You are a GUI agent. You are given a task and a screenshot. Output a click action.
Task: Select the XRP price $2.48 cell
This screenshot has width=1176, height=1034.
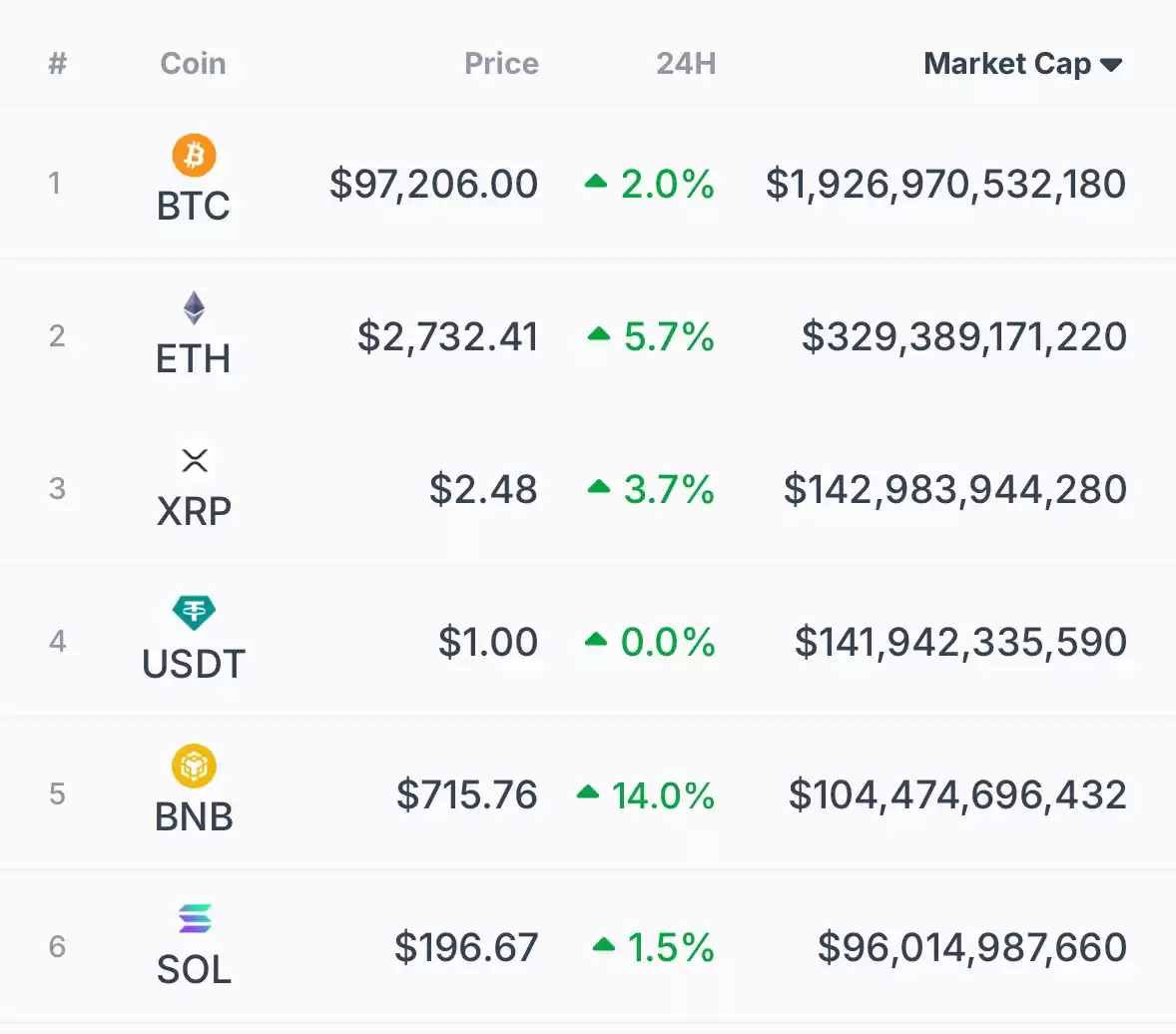point(483,489)
